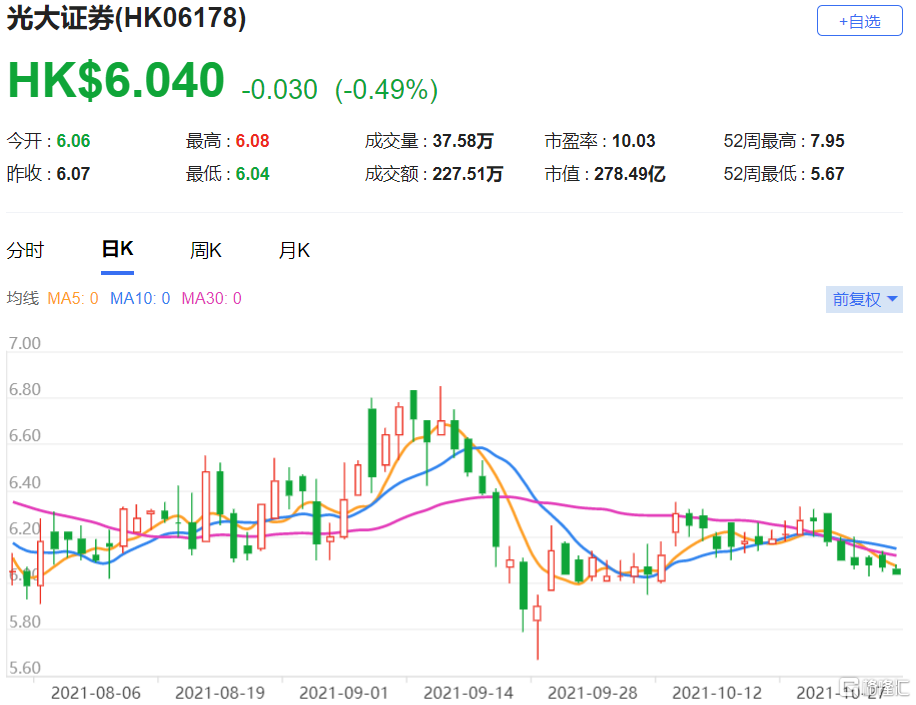Image resolution: width=916 pixels, height=705 pixels.
Task: Click the 2021-09-14 date label on axis
Action: pos(469,693)
